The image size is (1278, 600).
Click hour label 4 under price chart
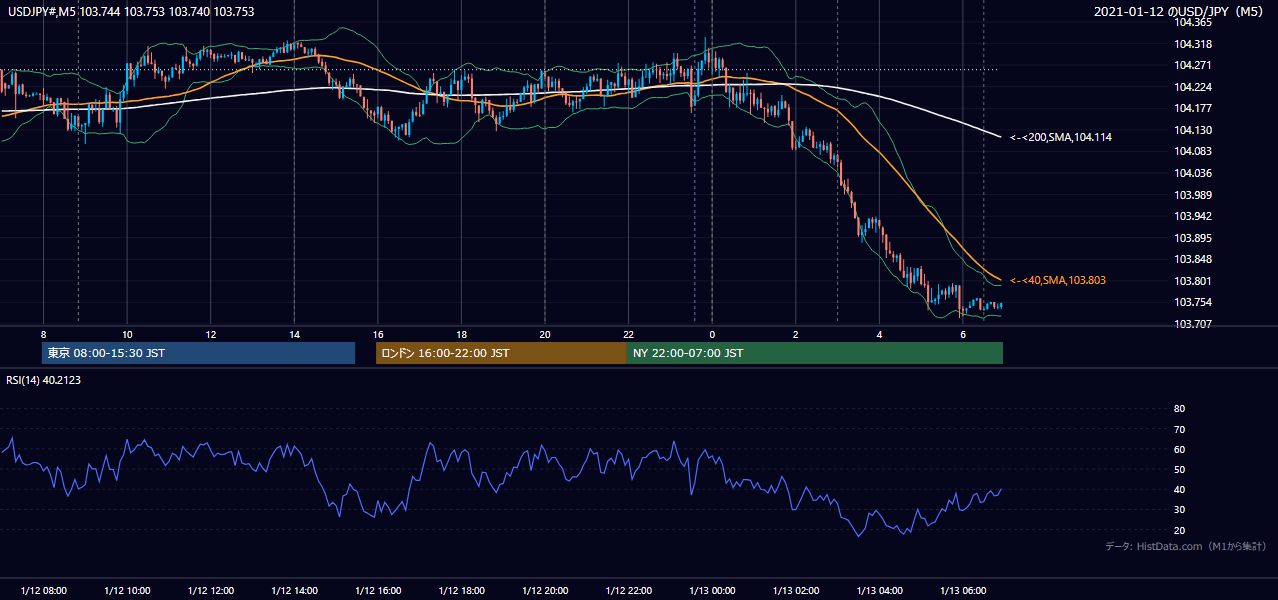pyautogui.click(x=879, y=334)
